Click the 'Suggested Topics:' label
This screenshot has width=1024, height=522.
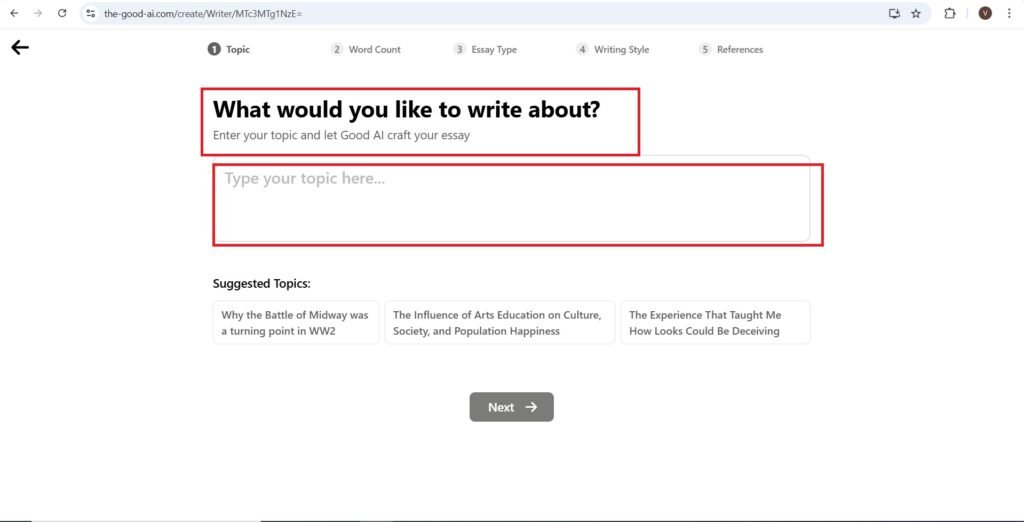tap(262, 284)
